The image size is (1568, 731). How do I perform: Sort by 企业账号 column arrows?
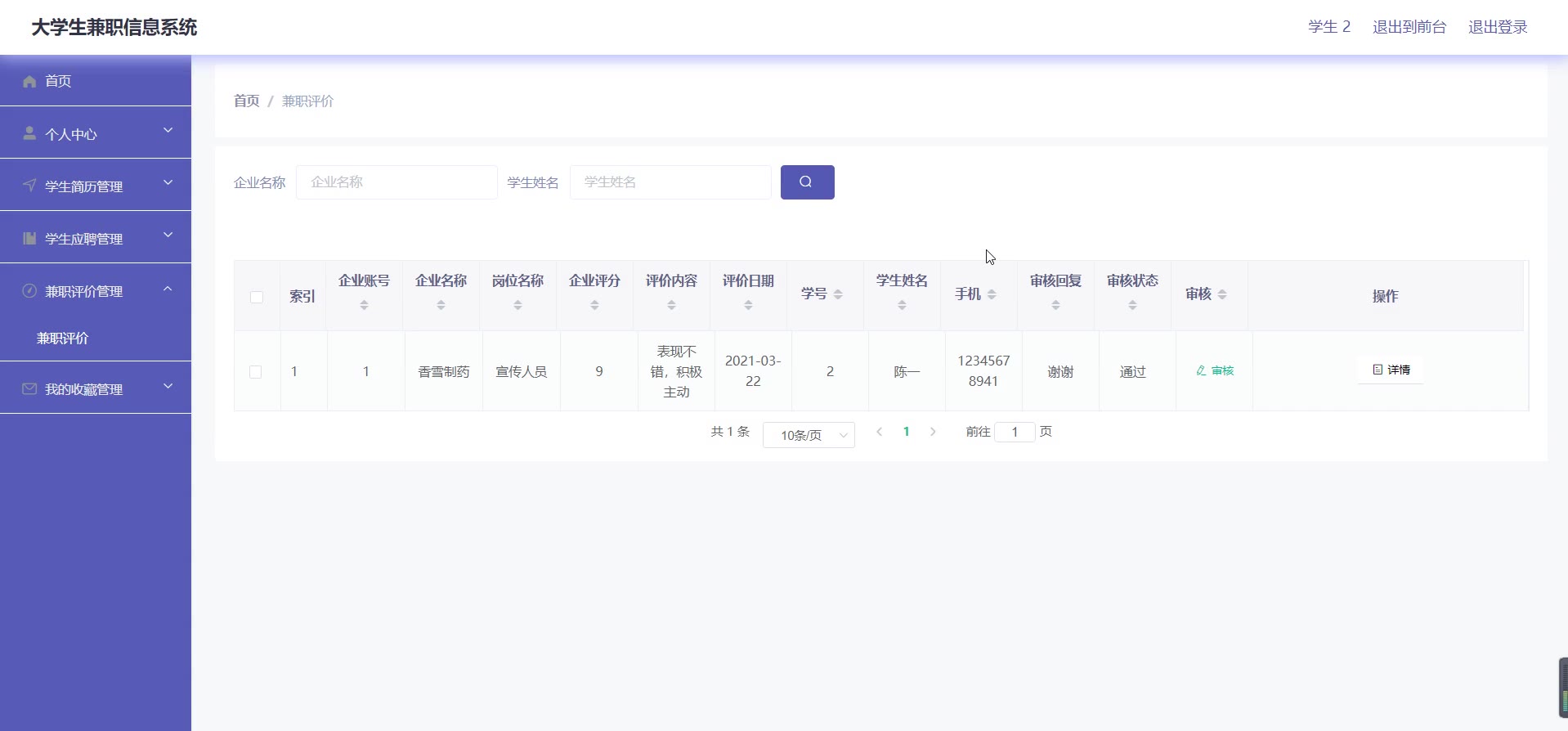click(364, 305)
